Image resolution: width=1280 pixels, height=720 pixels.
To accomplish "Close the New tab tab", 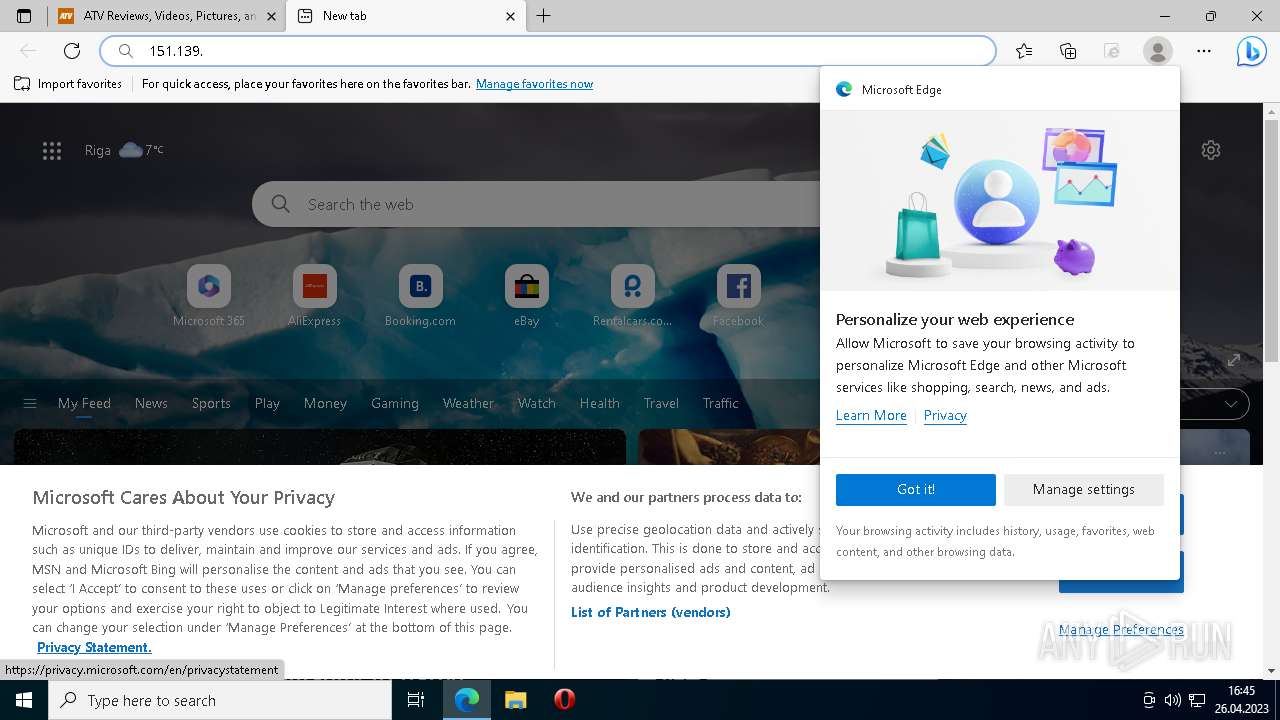I will pos(511,16).
